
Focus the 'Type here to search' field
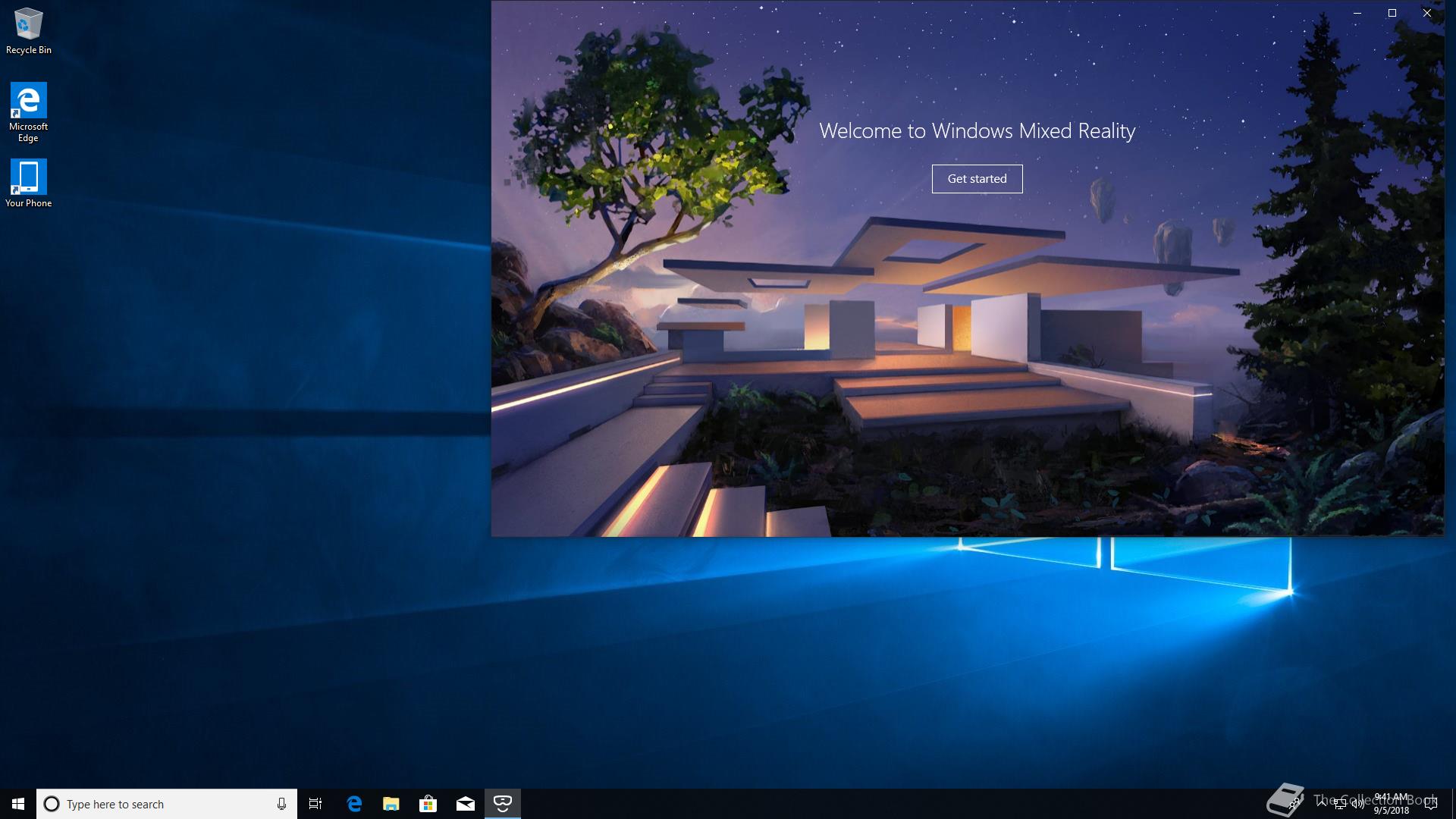click(x=167, y=804)
